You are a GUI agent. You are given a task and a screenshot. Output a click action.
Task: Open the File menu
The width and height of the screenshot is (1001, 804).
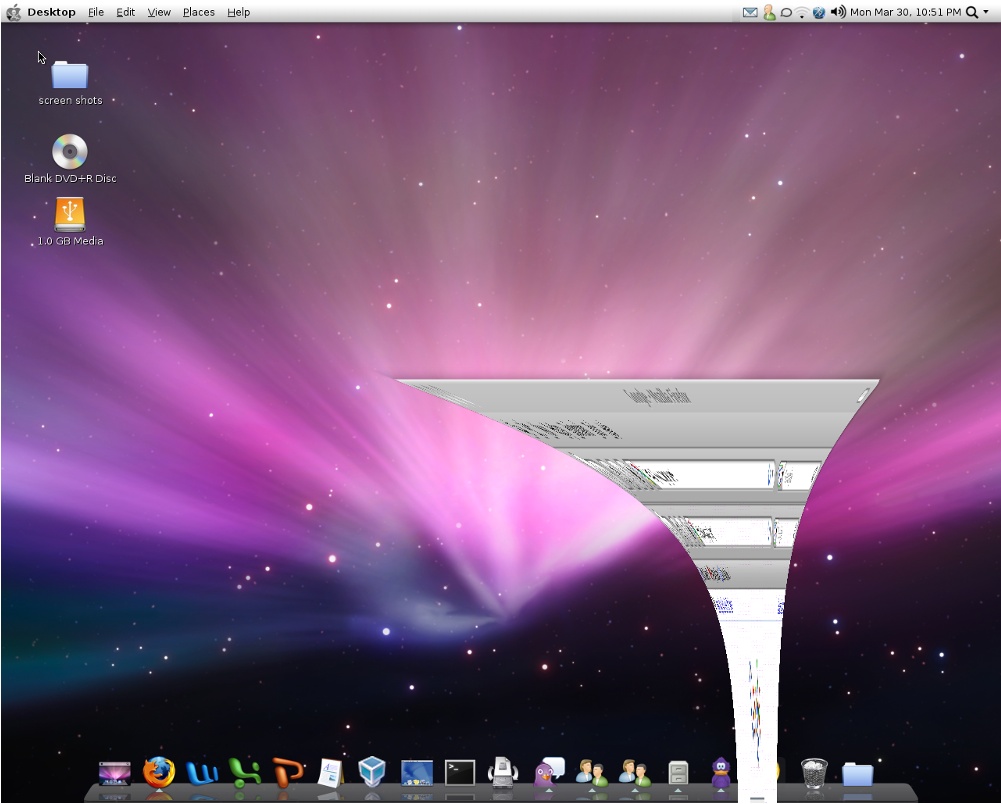click(95, 12)
